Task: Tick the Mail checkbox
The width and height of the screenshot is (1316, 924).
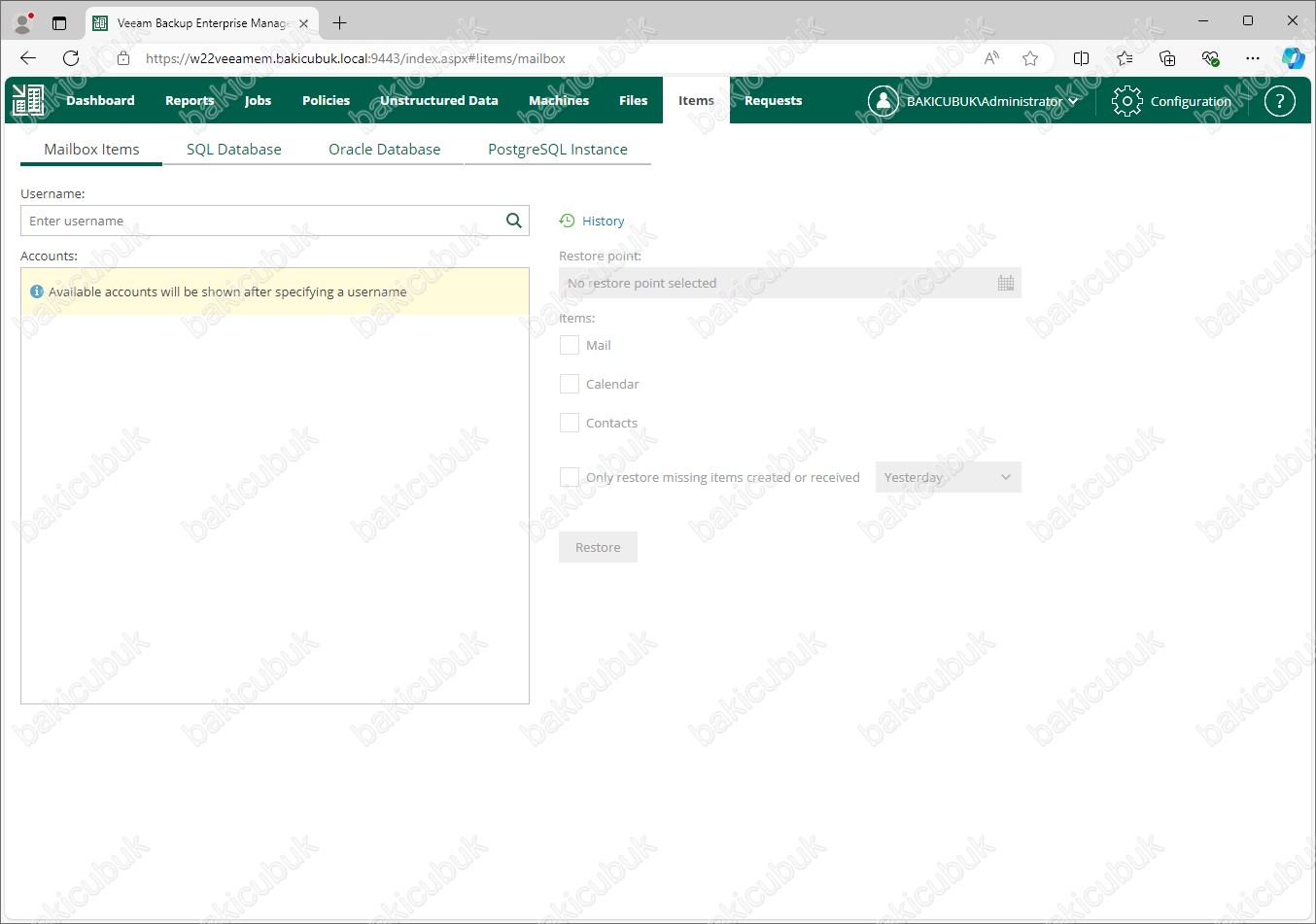Action: click(570, 345)
